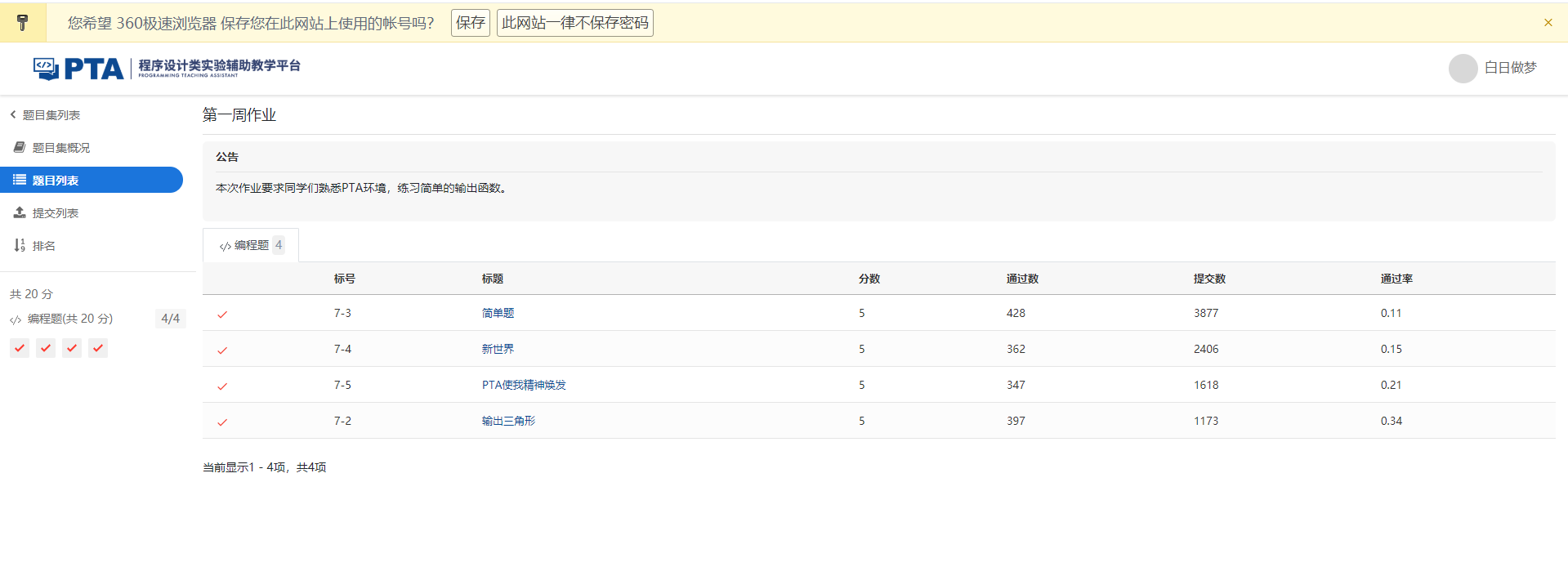Viewport: 1568px width, 567px height.
Task: Click the fourth red checkmark box in sidebar
Action: [x=98, y=348]
